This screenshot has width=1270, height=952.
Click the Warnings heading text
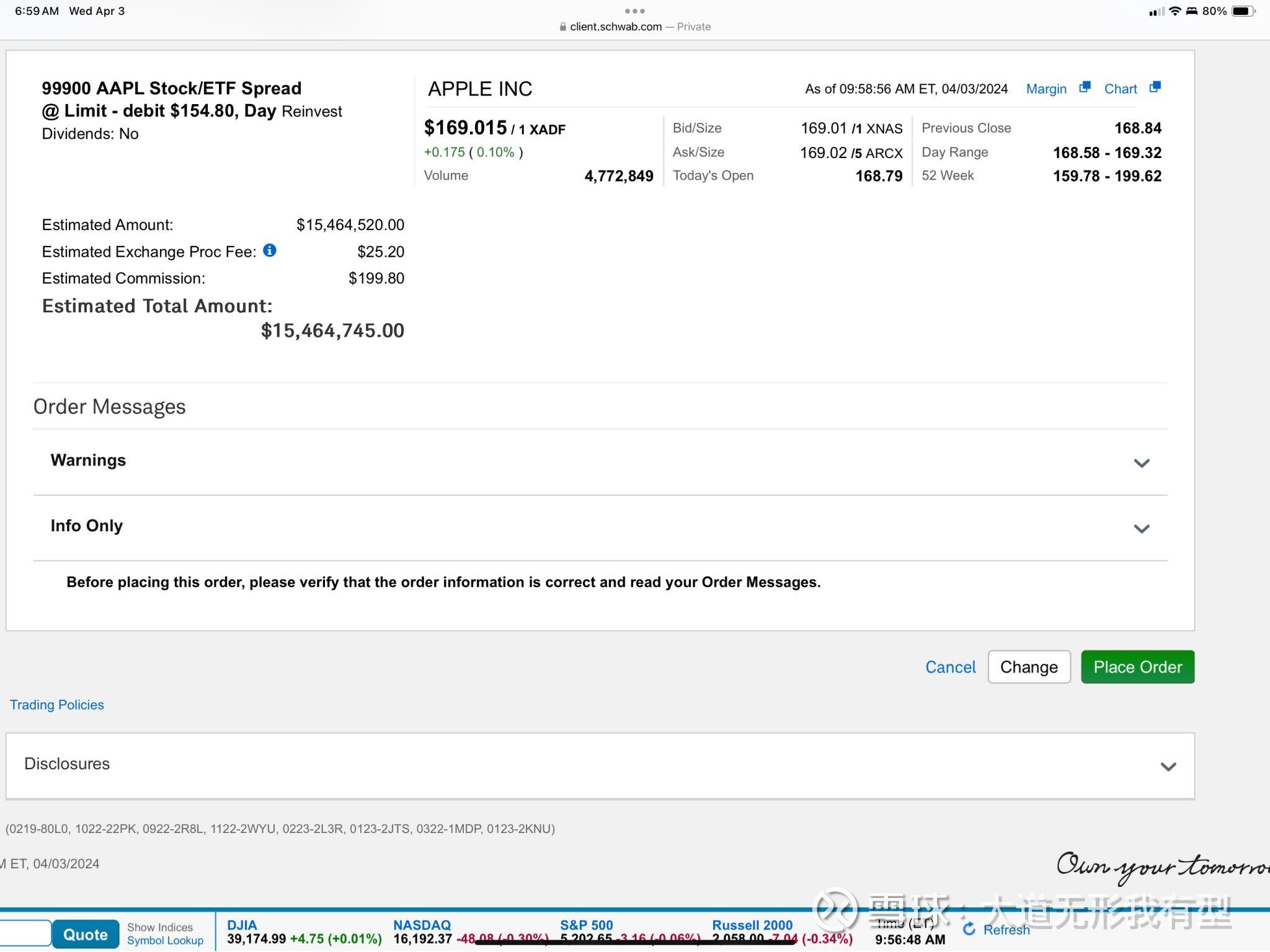point(88,460)
